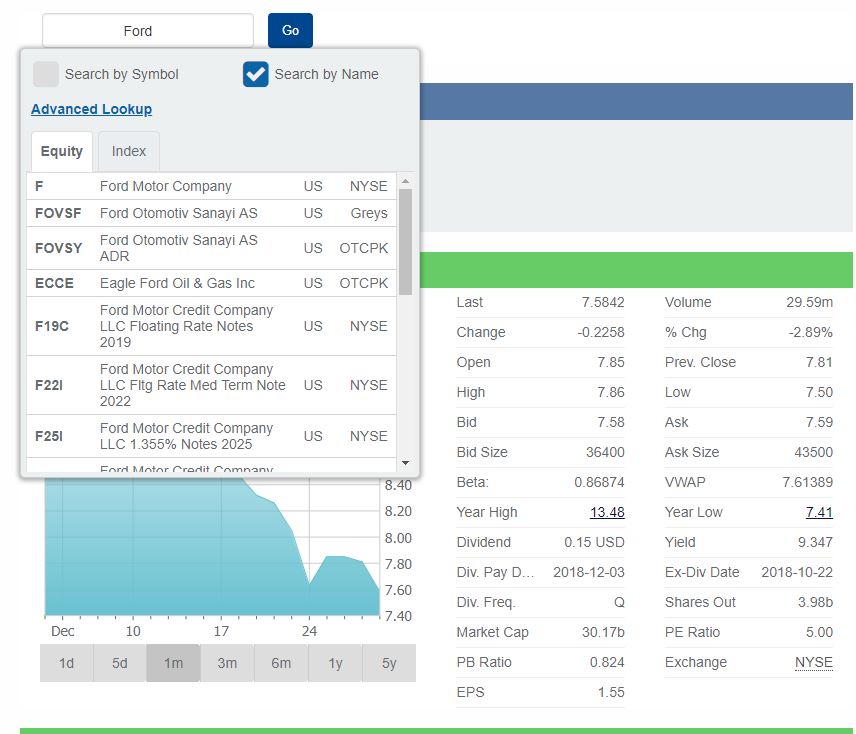856x734 pixels.
Task: Choose F19C Floating Rate Notes 2019 result
Action: coord(211,326)
